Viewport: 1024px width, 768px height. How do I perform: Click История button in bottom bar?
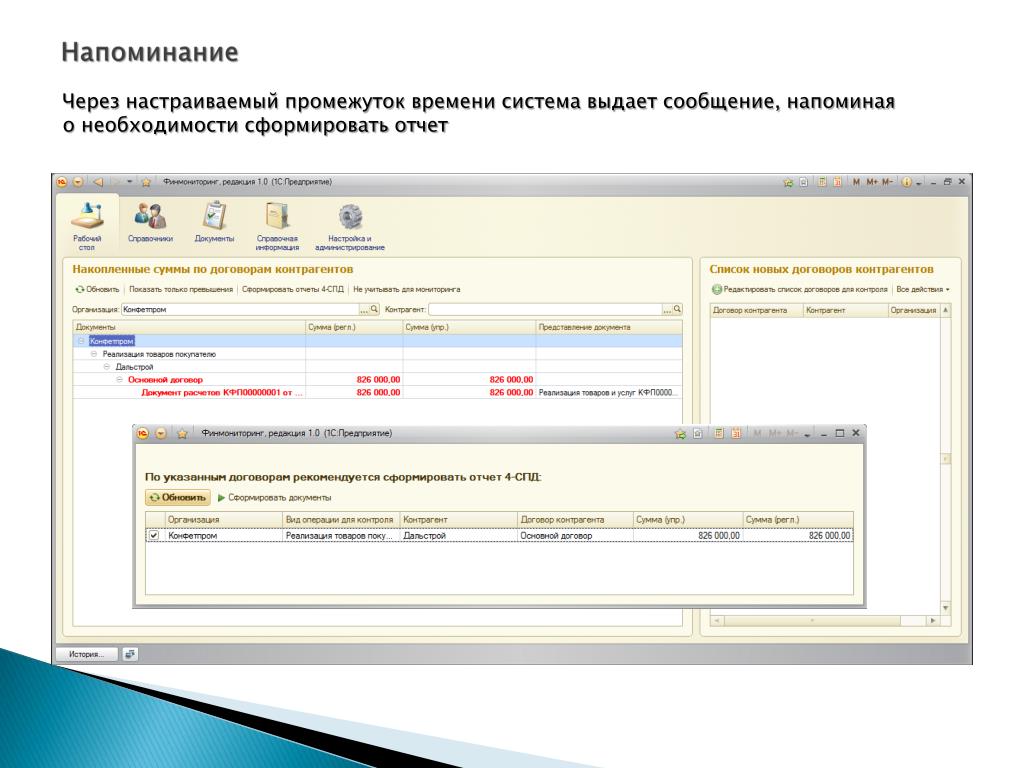point(86,654)
